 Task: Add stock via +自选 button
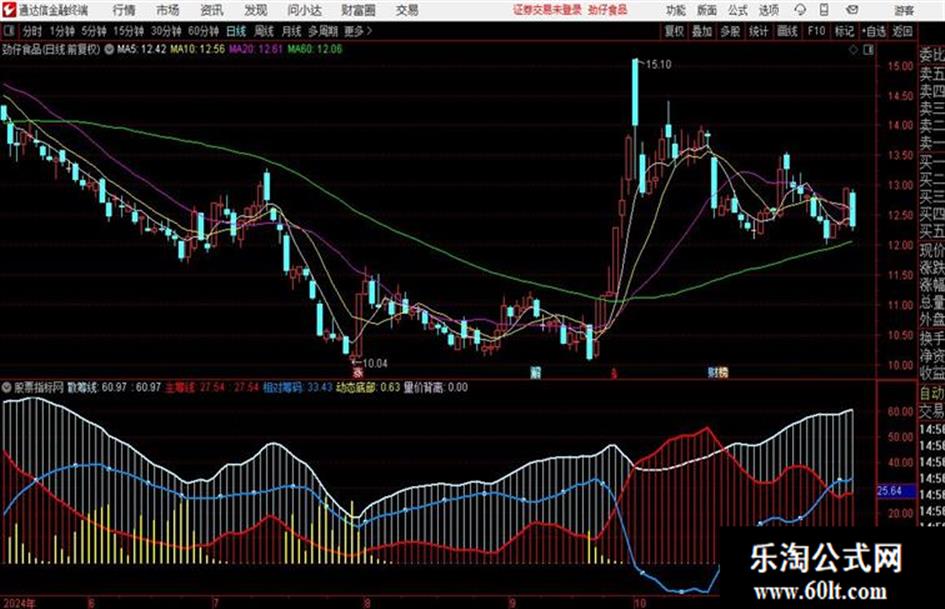pyautogui.click(x=874, y=31)
